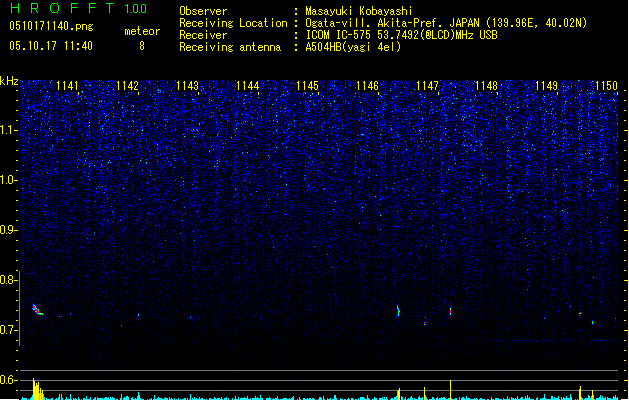
Task: Click the bright curved meteor echo near 1140
Action: click(37, 310)
